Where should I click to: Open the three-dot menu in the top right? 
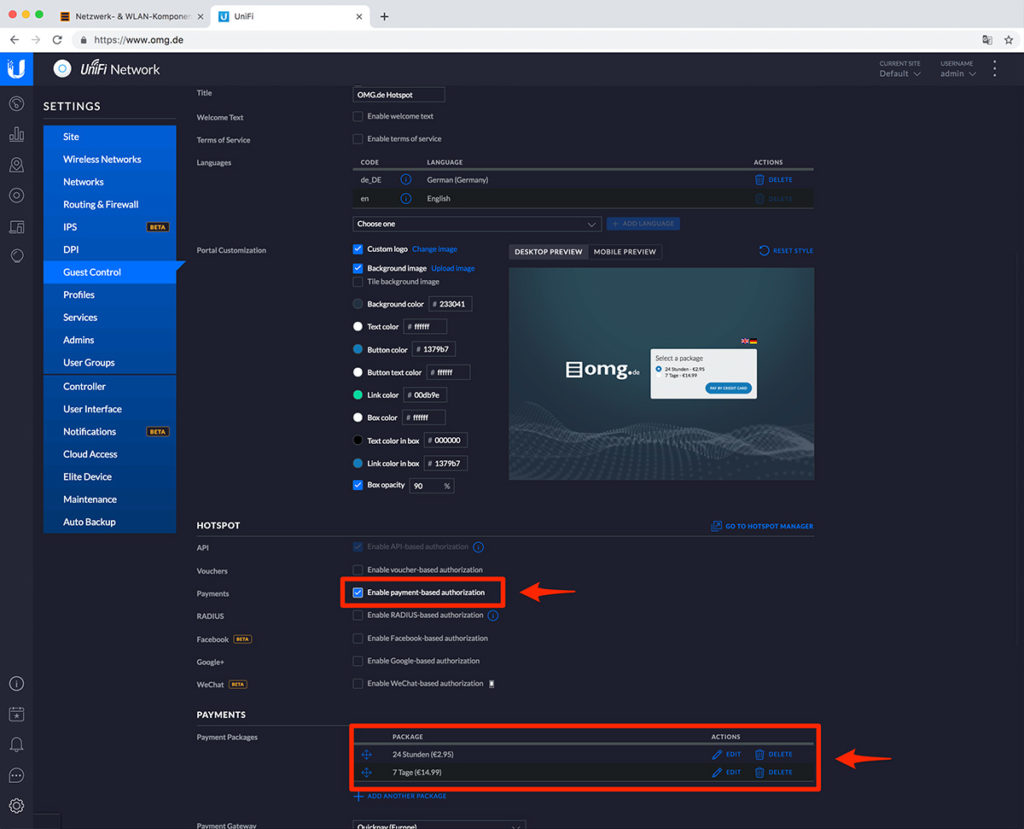(x=995, y=69)
